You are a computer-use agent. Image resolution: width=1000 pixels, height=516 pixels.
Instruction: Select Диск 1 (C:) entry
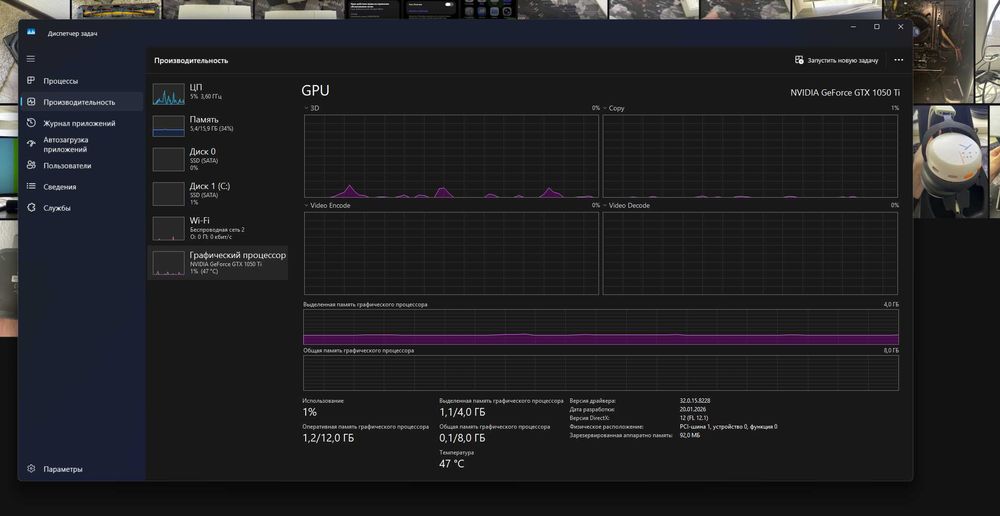click(x=217, y=193)
